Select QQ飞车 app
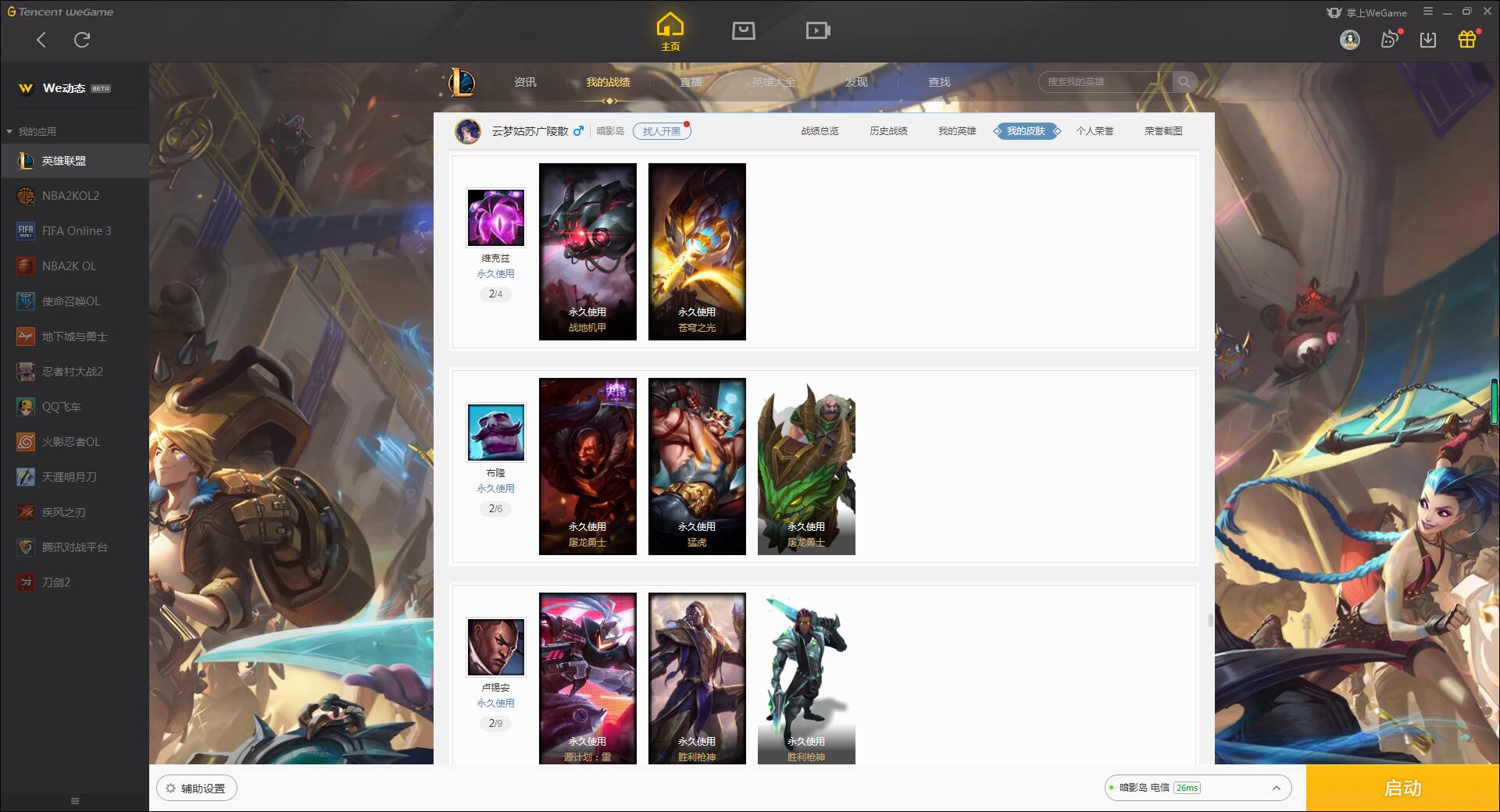Viewport: 1500px width, 812px height. coord(74,407)
